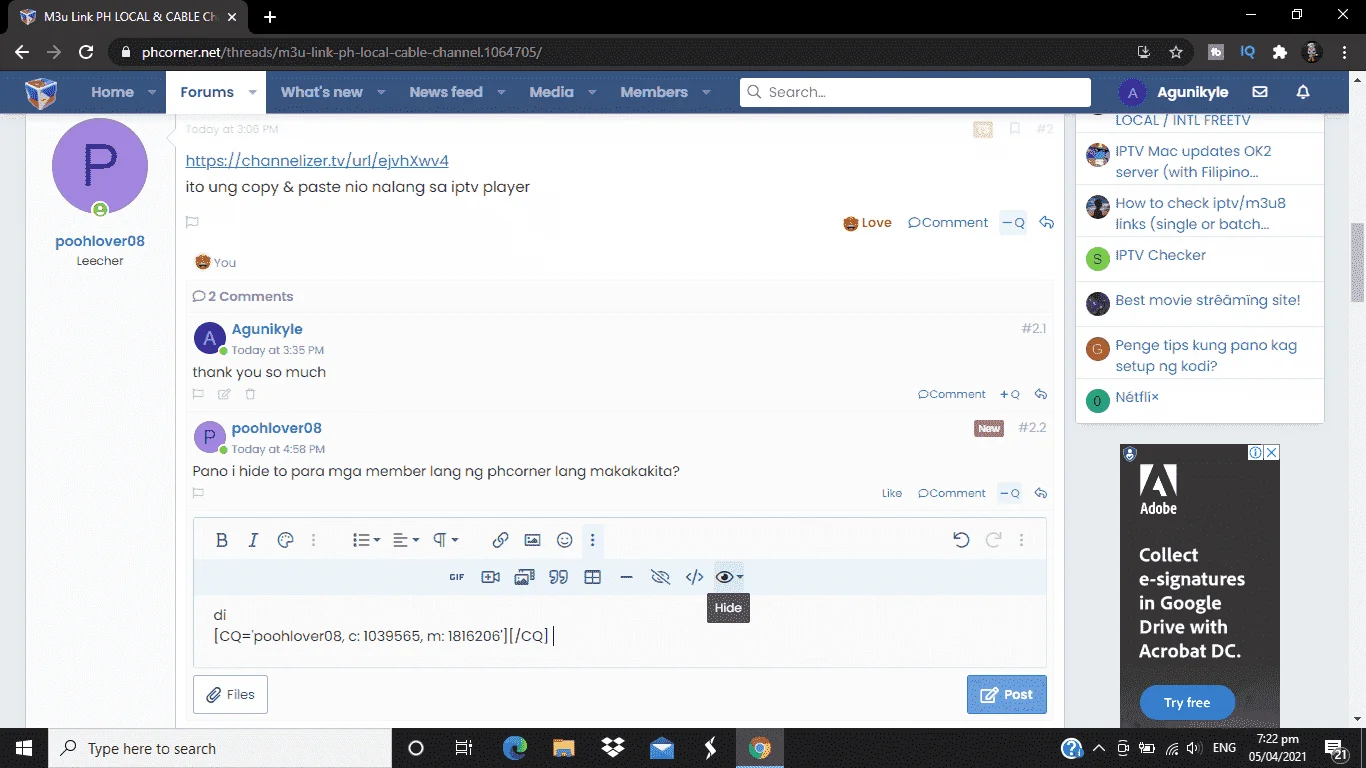Insert a GIF into the reply
This screenshot has height=768, width=1366.
(x=457, y=577)
